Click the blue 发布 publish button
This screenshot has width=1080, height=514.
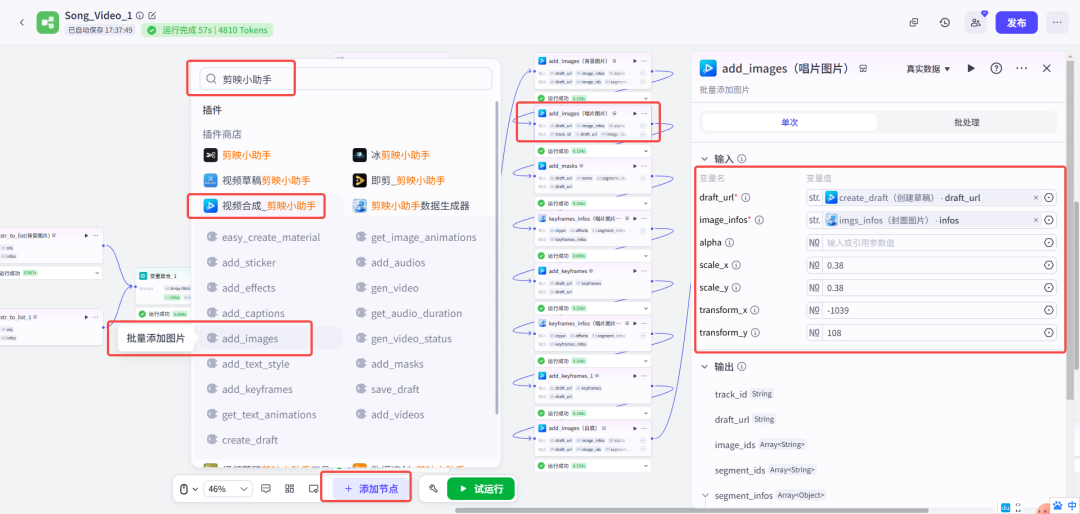[x=1016, y=22]
